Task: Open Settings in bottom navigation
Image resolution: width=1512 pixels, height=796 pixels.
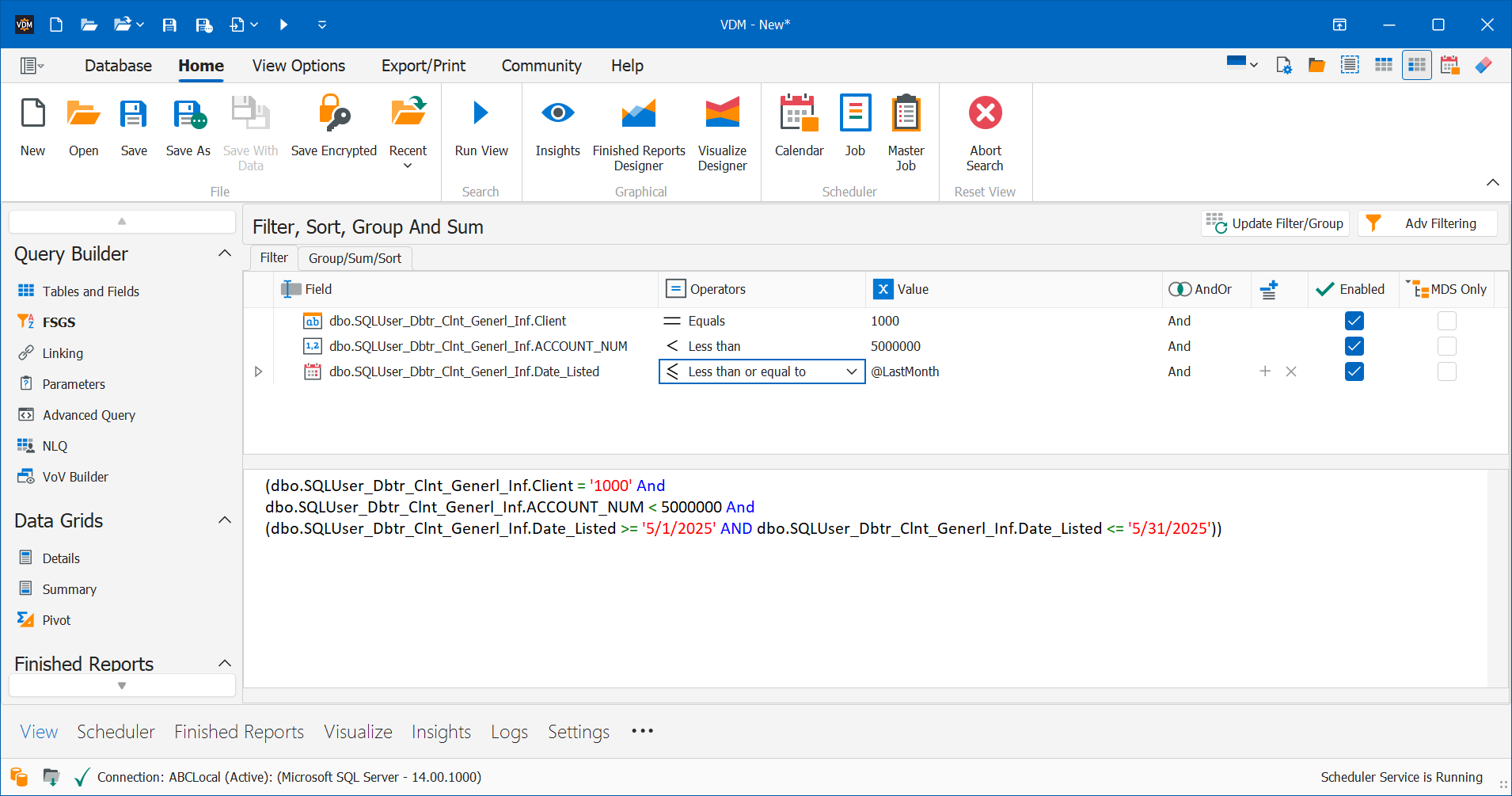Action: (579, 732)
